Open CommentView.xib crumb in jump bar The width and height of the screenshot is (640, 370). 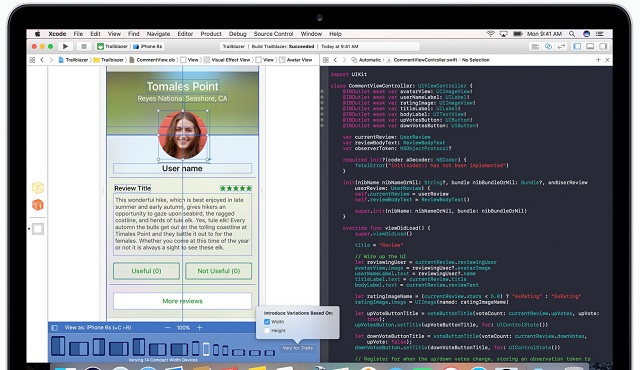pyautogui.click(x=152, y=60)
